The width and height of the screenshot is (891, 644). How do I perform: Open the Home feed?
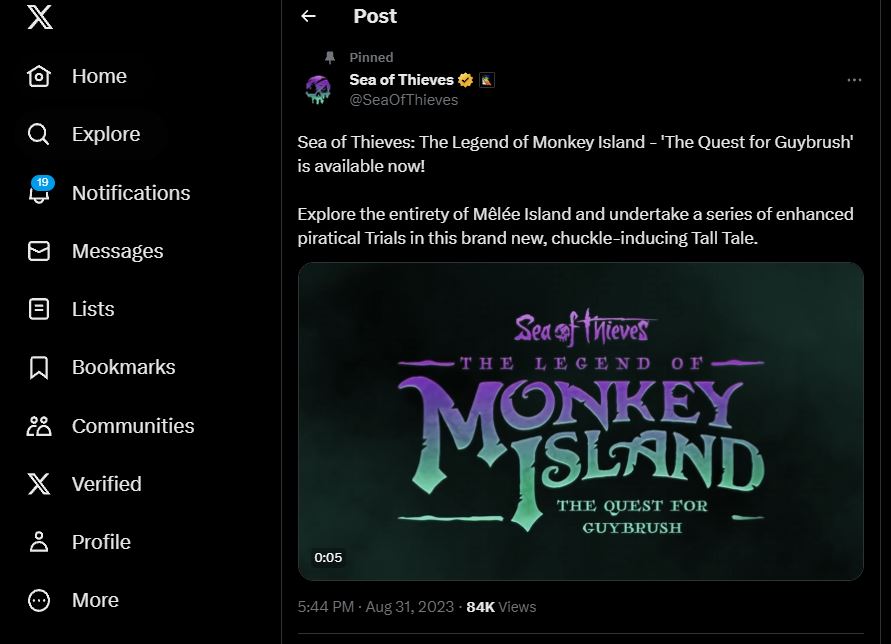click(98, 75)
